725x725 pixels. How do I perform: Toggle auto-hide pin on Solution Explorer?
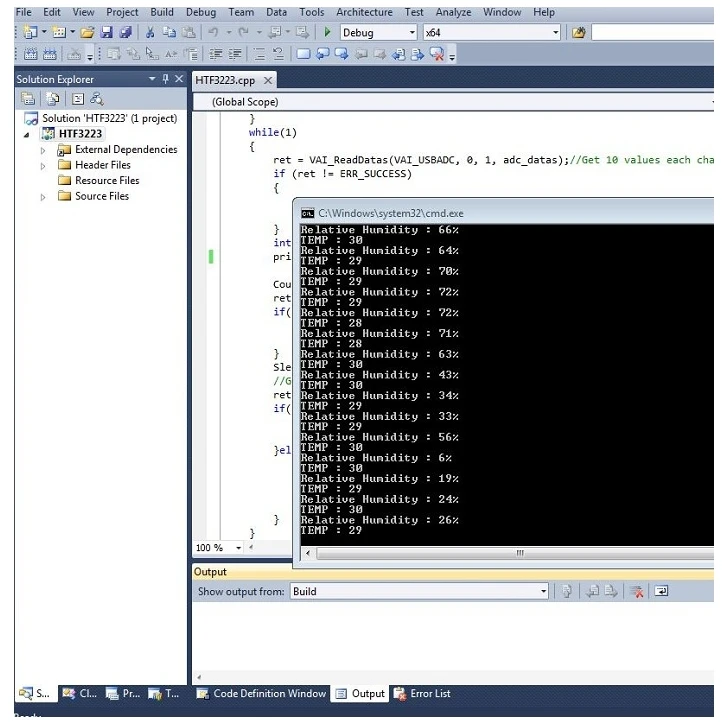coord(165,79)
